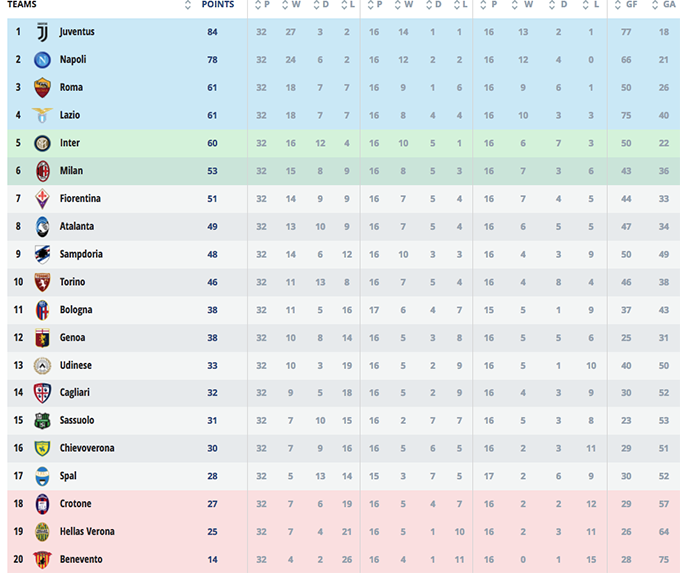Open the Udinese team name link

(78, 365)
